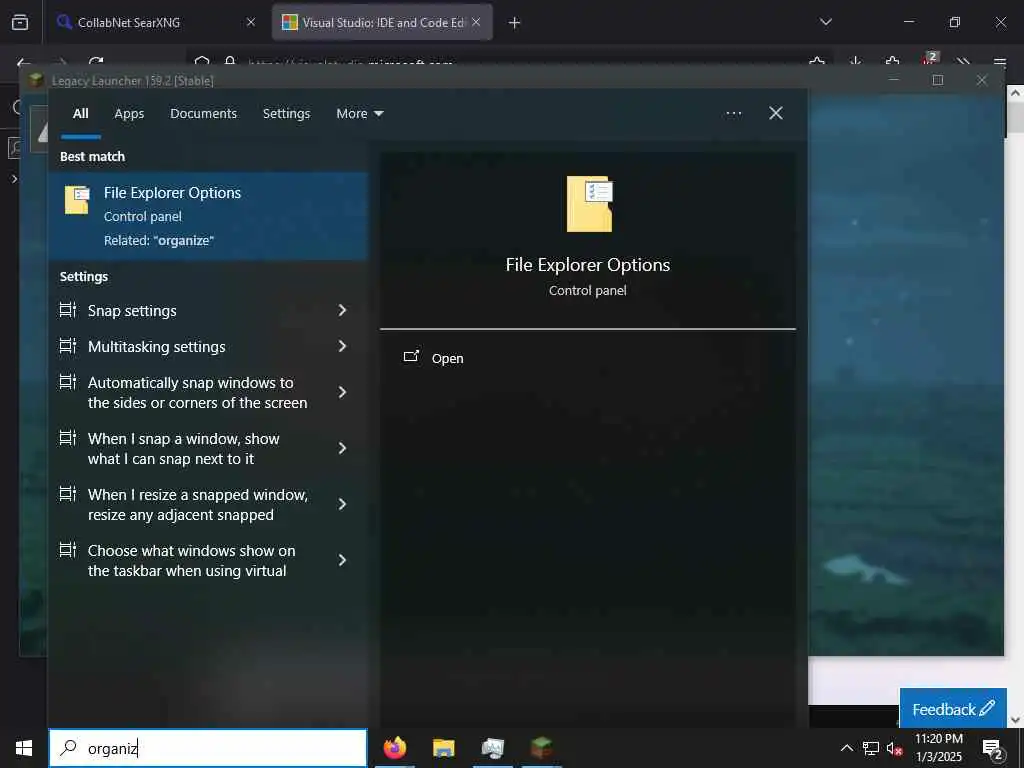
Task: Open File Explorer from the taskbar
Action: pyautogui.click(x=443, y=748)
